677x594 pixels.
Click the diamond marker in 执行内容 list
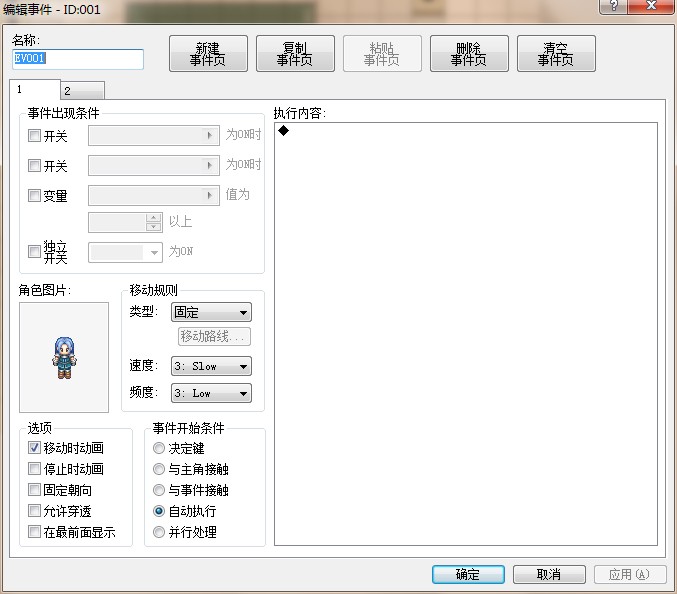(284, 130)
